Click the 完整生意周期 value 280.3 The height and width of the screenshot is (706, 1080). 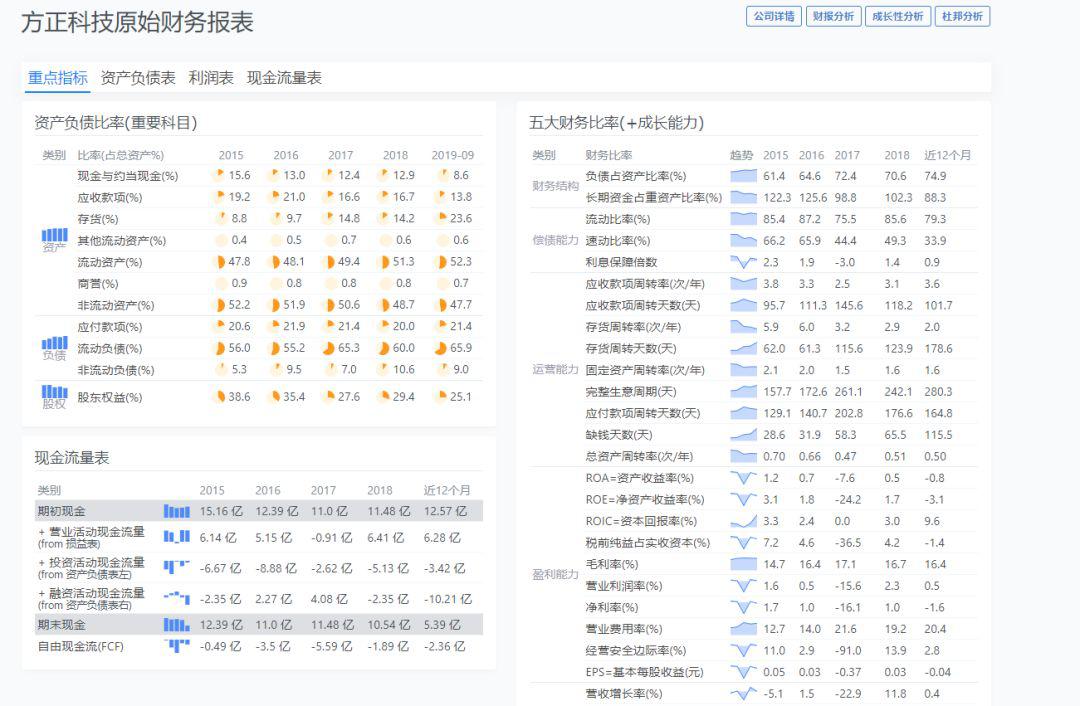pyautogui.click(x=938, y=392)
